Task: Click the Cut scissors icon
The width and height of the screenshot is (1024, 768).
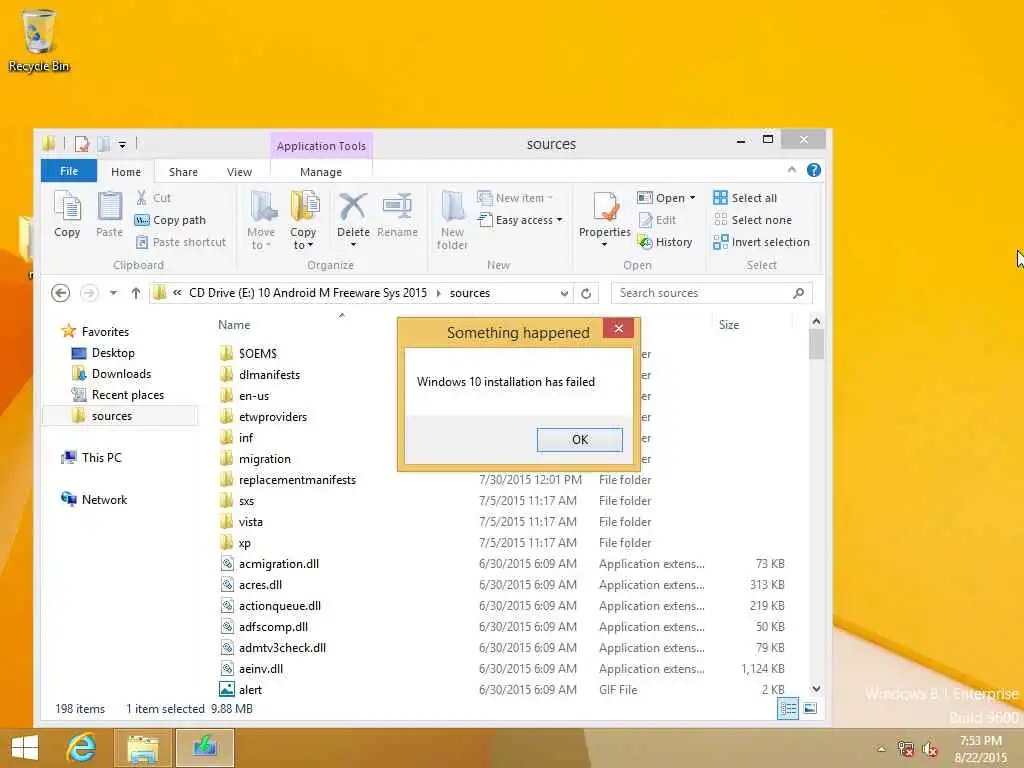Action: [141, 197]
